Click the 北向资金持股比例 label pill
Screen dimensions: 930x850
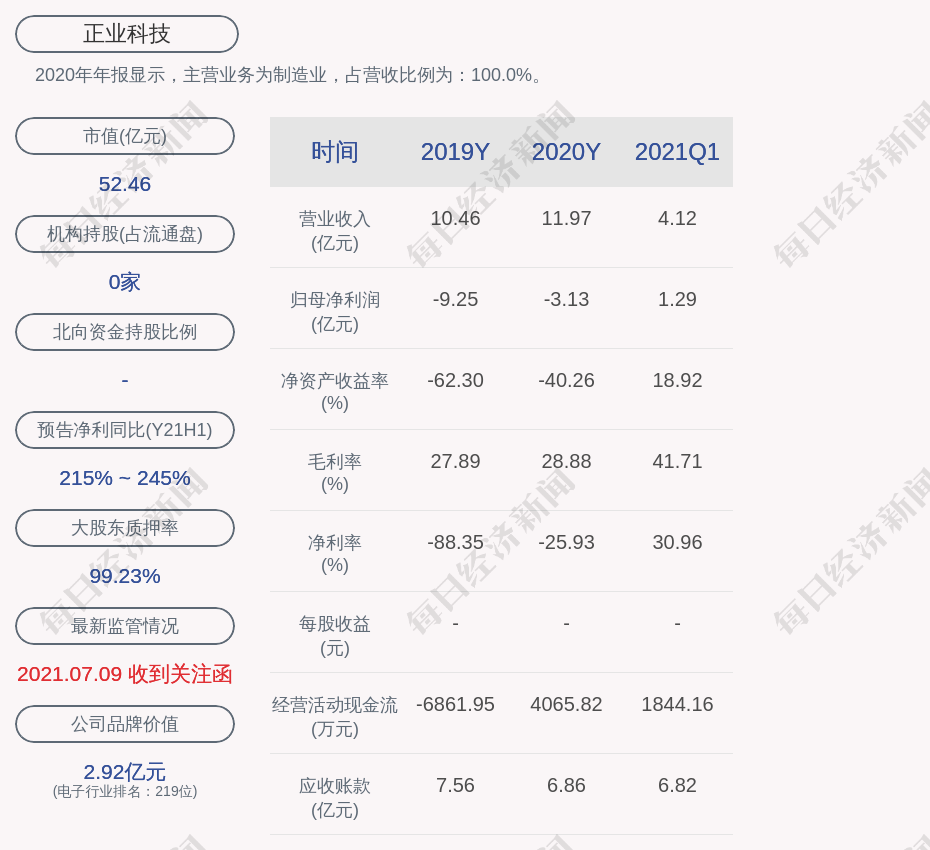point(125,332)
